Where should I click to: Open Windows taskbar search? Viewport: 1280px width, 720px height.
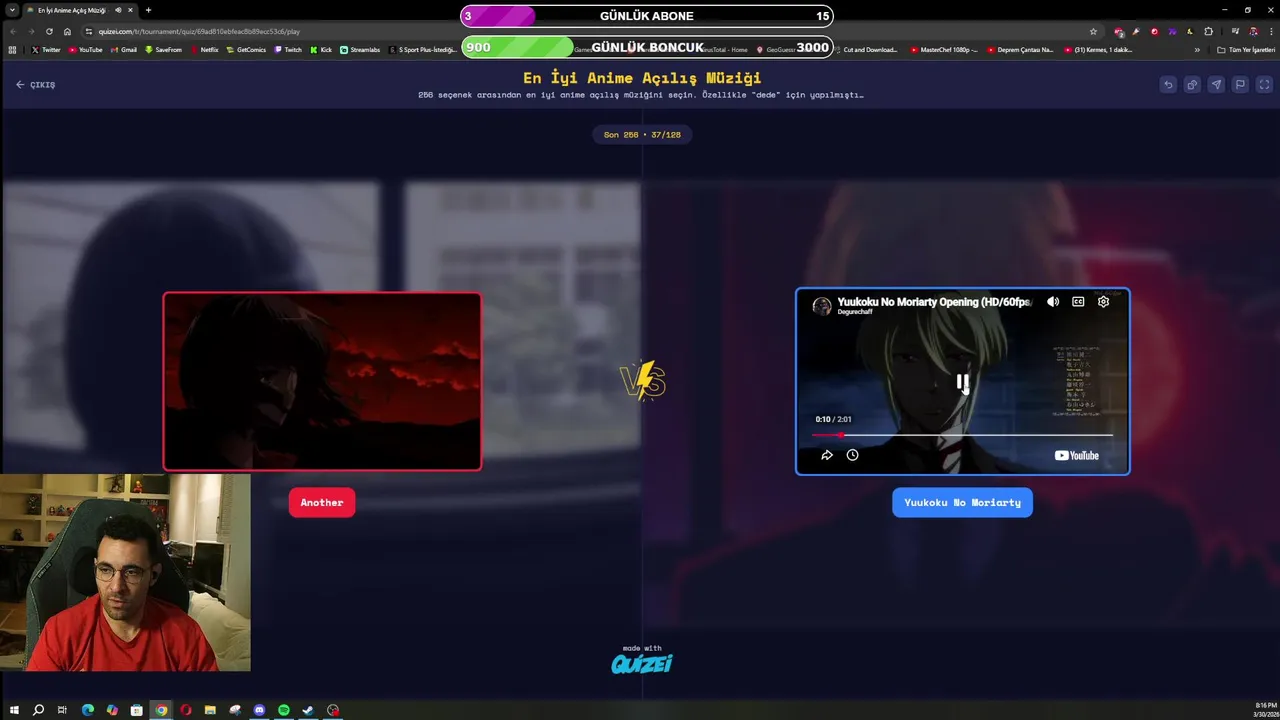pos(38,710)
